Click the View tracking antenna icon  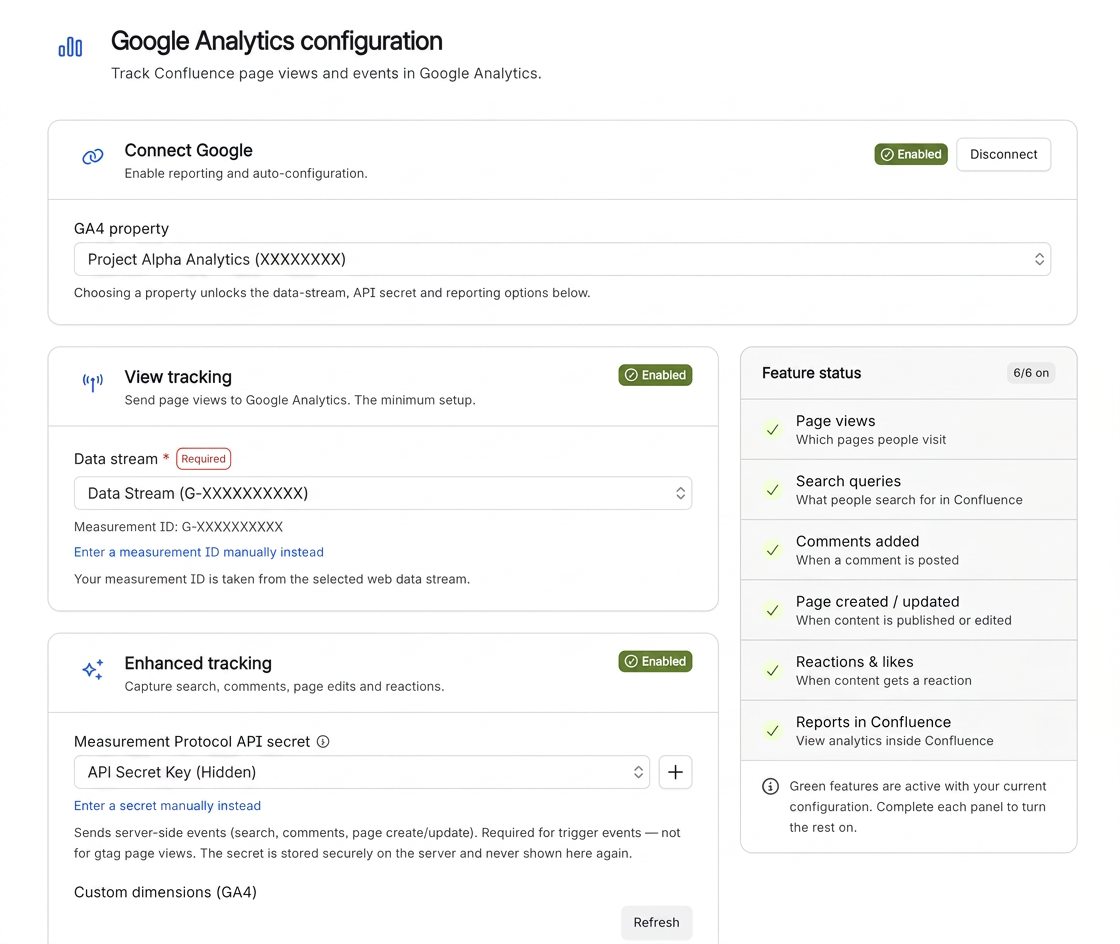(x=93, y=383)
